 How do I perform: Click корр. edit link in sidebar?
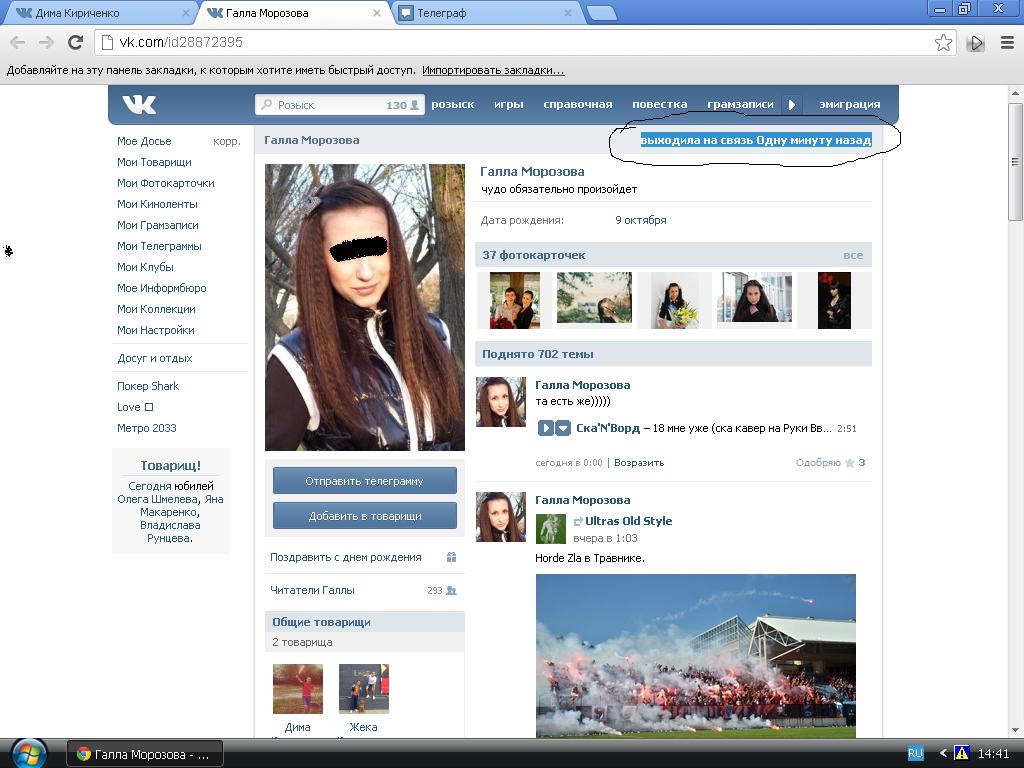(227, 141)
